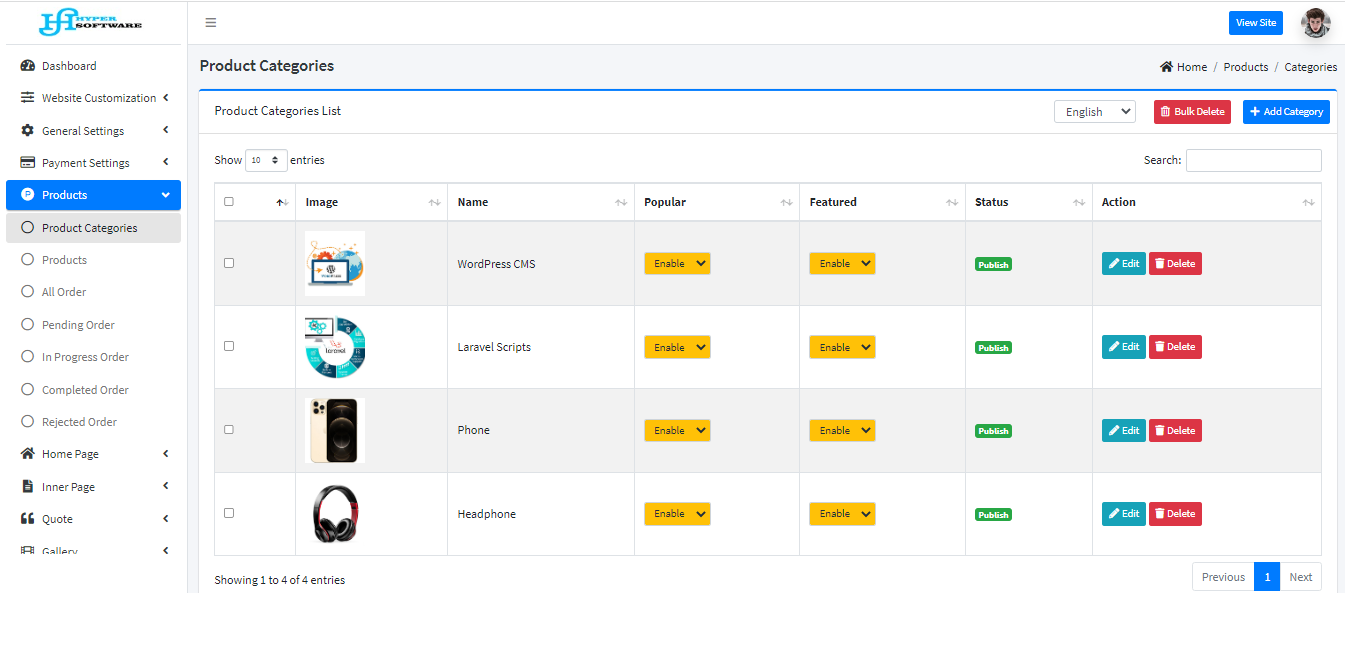
Task: Tick the select-all header checkbox
Action: (x=229, y=202)
